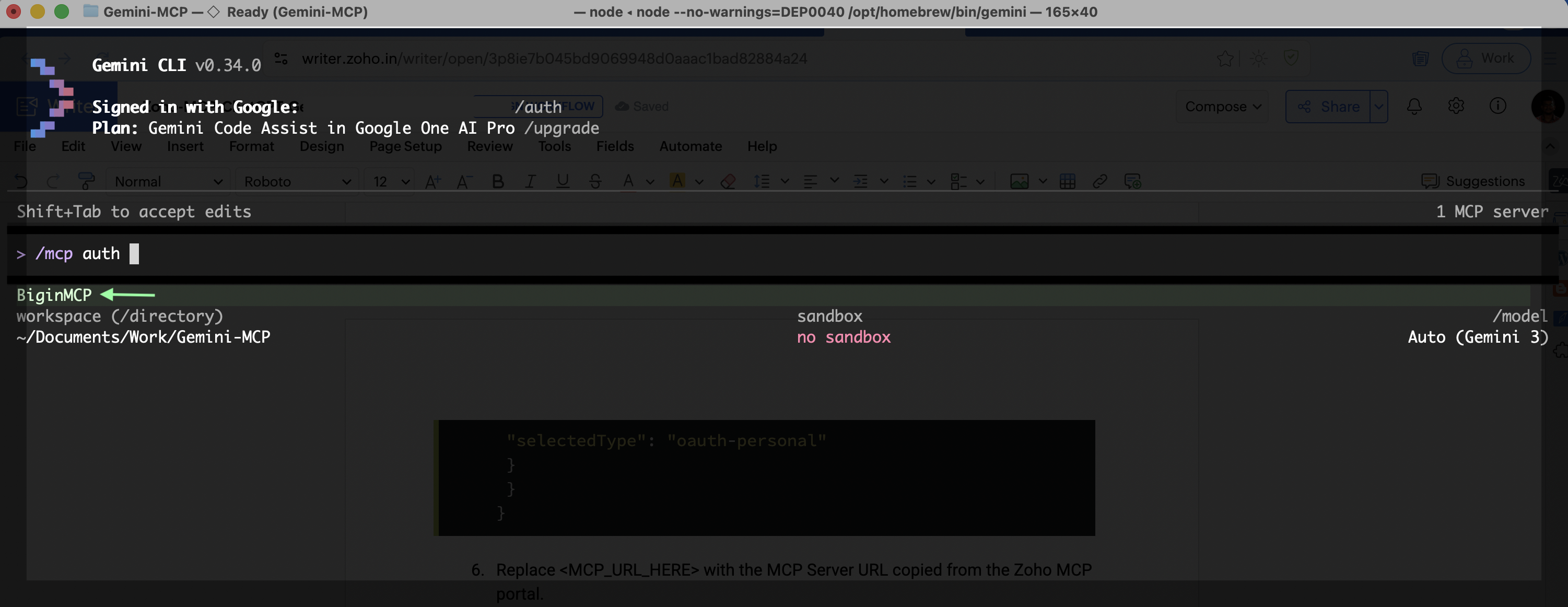The image size is (1568, 607).
Task: Open the settings gear icon
Action: [1455, 107]
